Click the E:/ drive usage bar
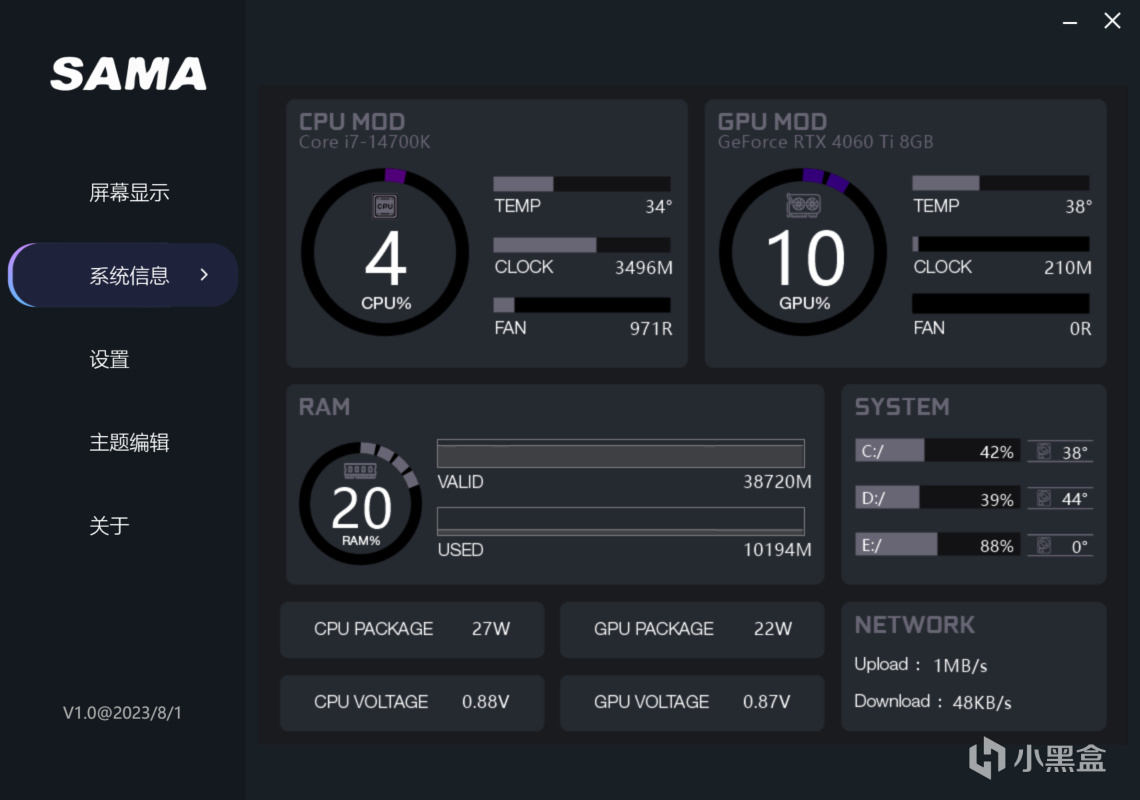The image size is (1140, 800). pyautogui.click(x=937, y=545)
